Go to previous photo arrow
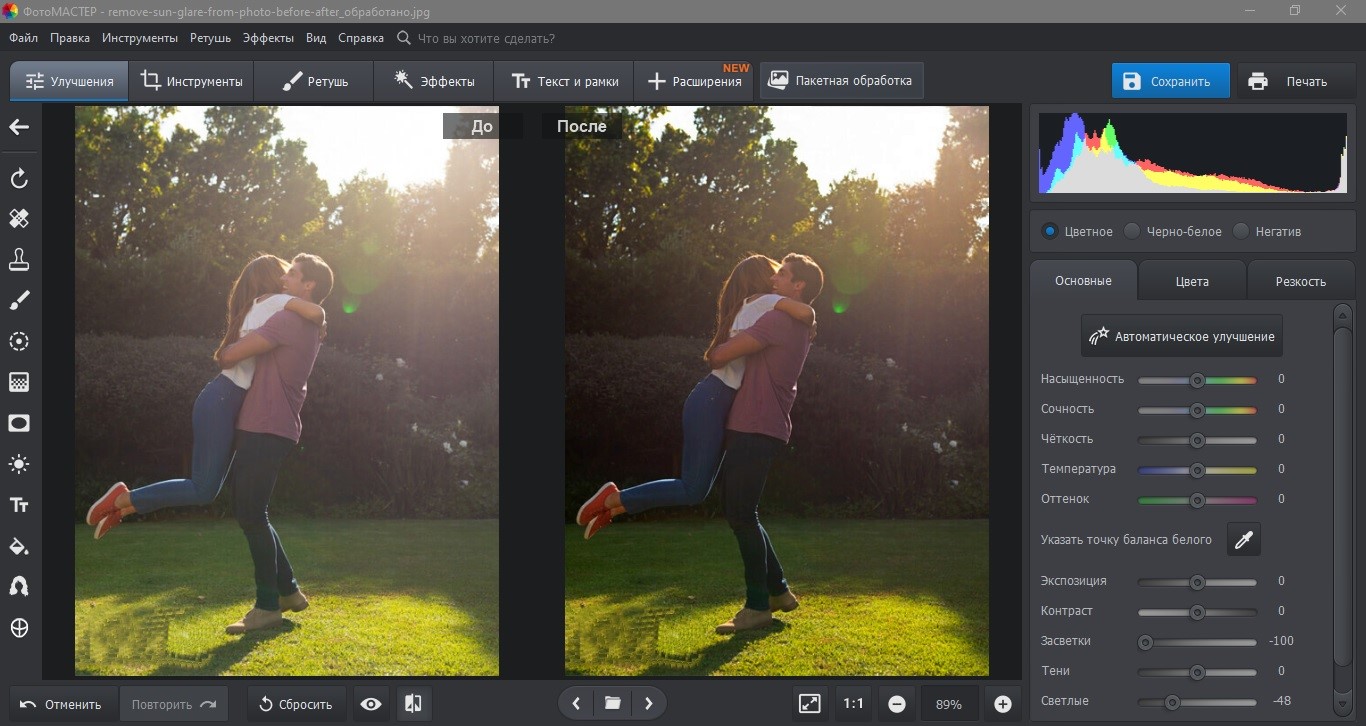 (576, 704)
